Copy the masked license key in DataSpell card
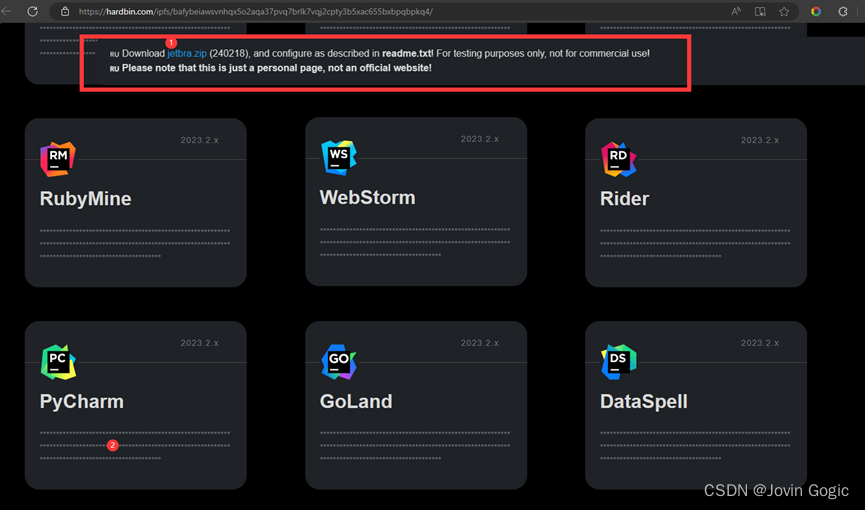This screenshot has height=510, width=865. coord(695,445)
